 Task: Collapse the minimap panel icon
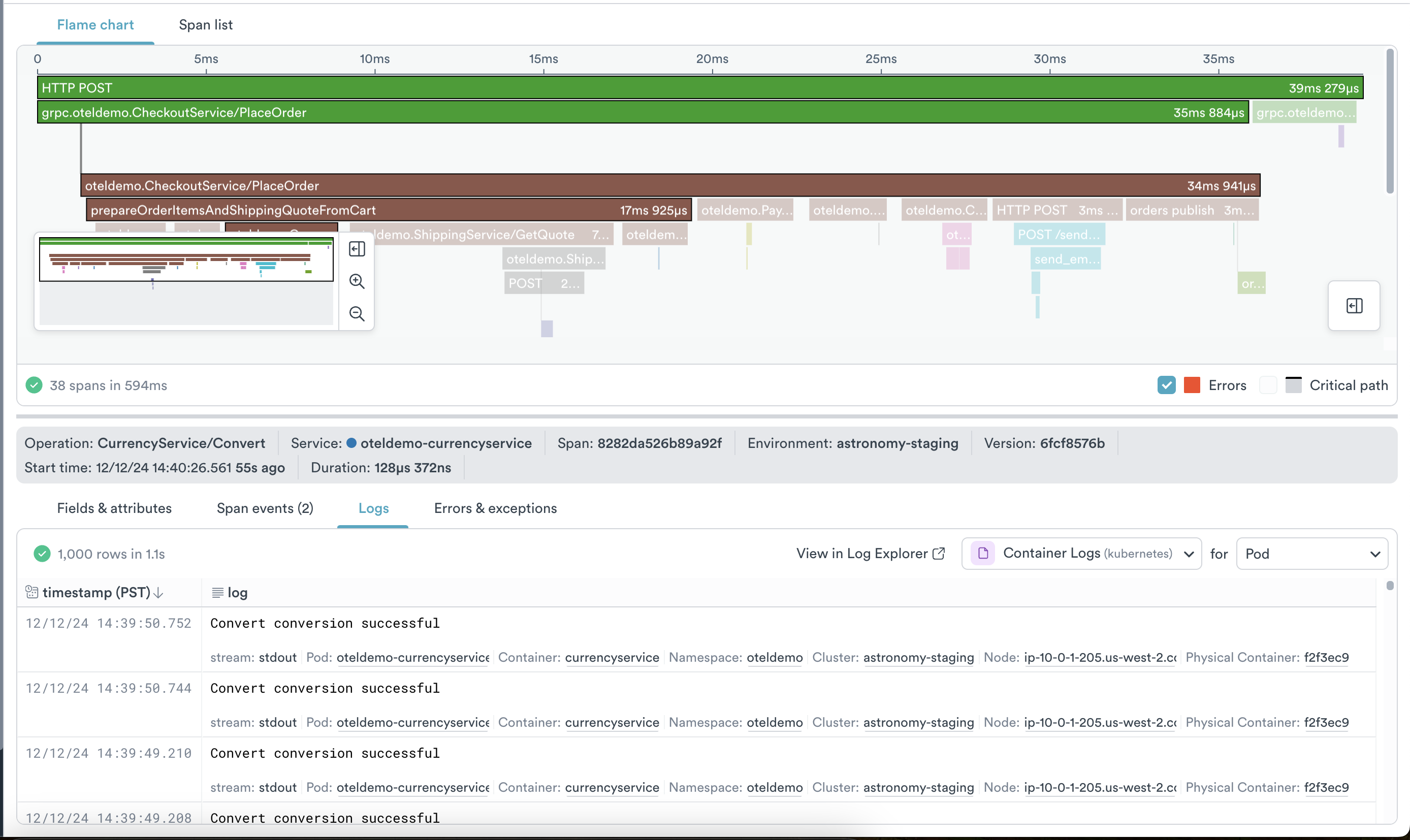click(x=357, y=249)
